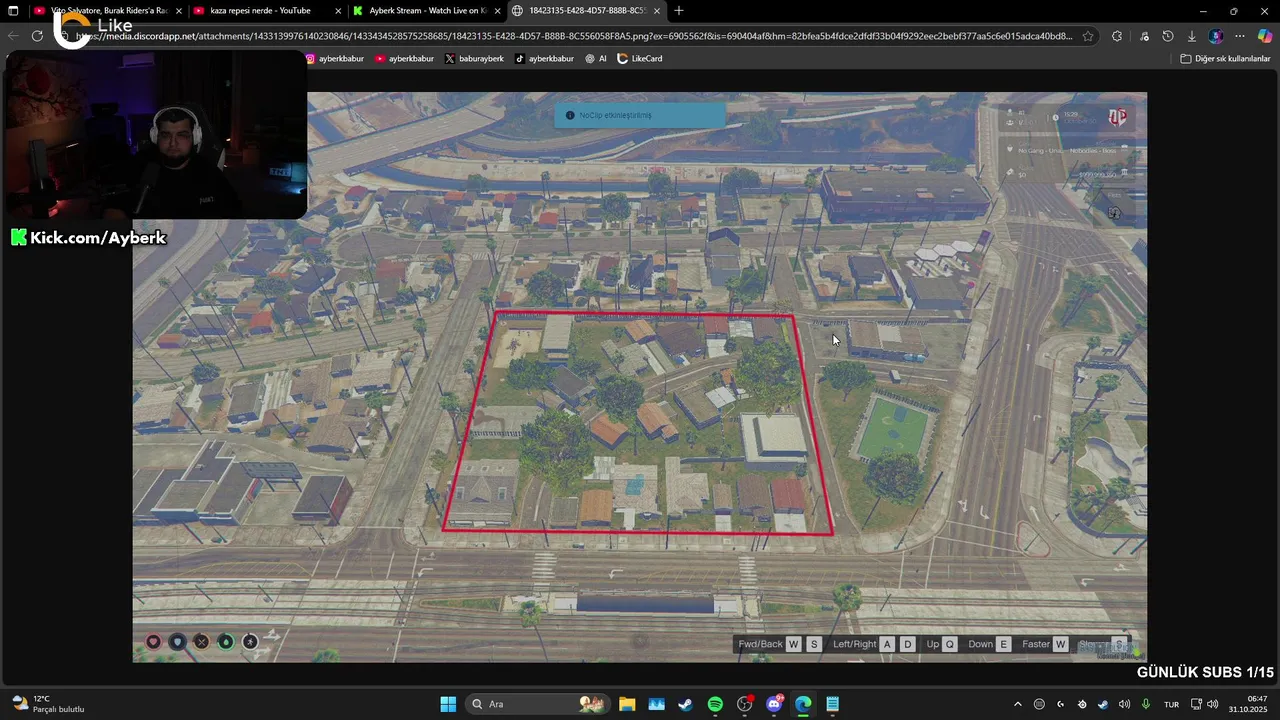1280x720 pixels.
Task: Open the Notepad taskbar icon
Action: (832, 704)
